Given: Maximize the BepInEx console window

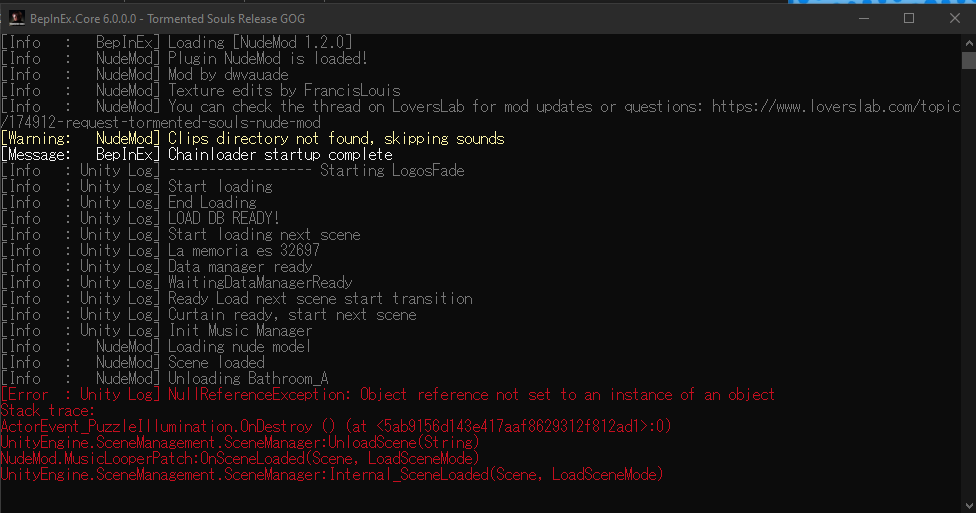Looking at the screenshot, I should tap(909, 19).
